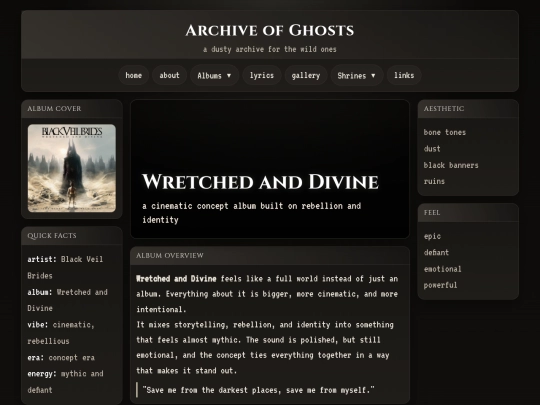Open the lyrics page
Image resolution: width=540 pixels, height=405 pixels.
262,75
